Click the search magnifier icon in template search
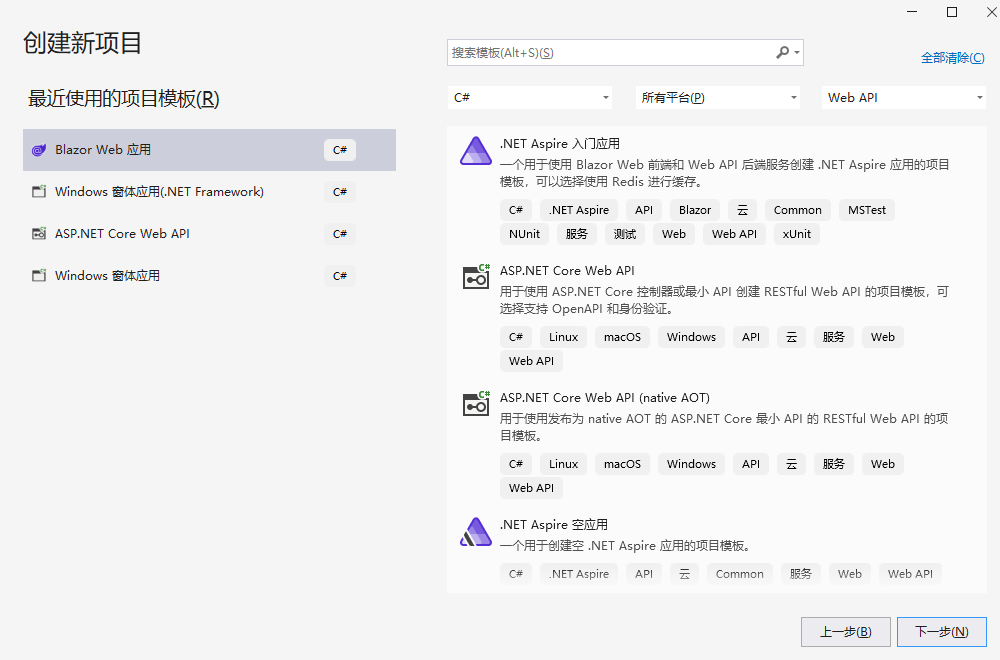 pos(782,52)
